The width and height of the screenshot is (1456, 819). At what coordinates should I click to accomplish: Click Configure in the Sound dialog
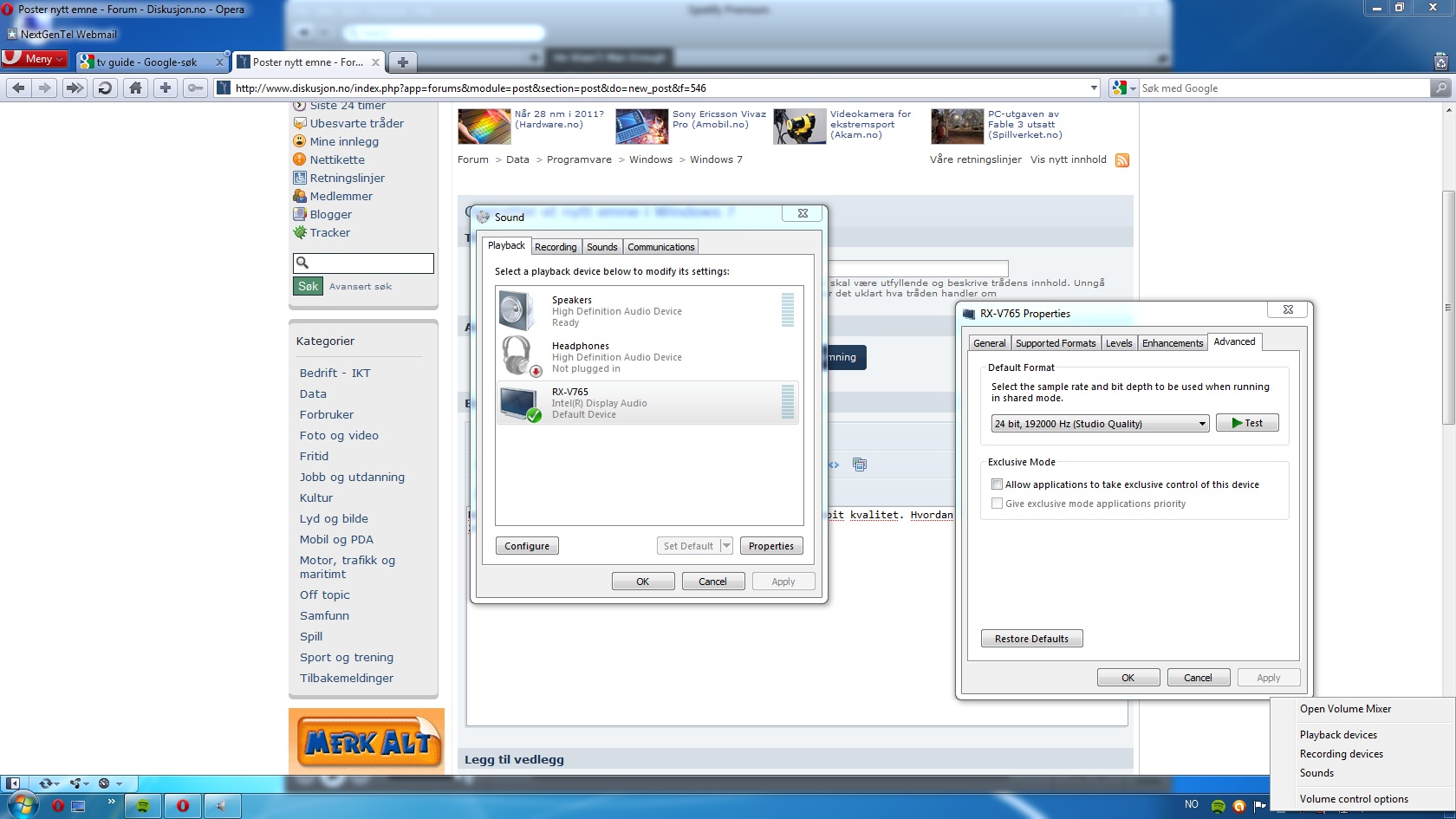(x=527, y=546)
